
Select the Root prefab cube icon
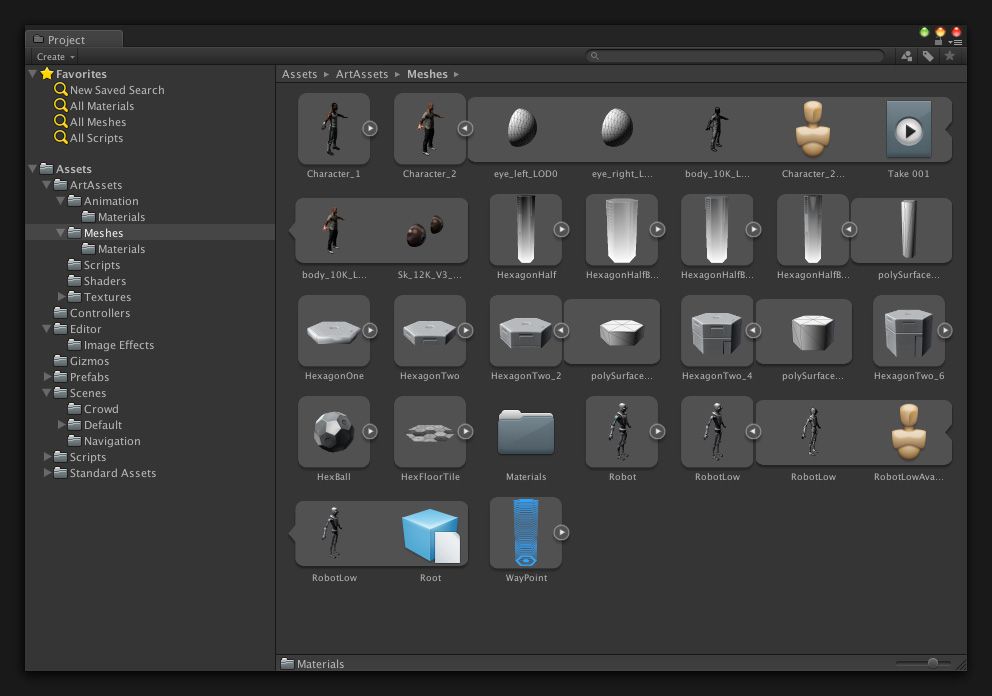click(x=430, y=535)
